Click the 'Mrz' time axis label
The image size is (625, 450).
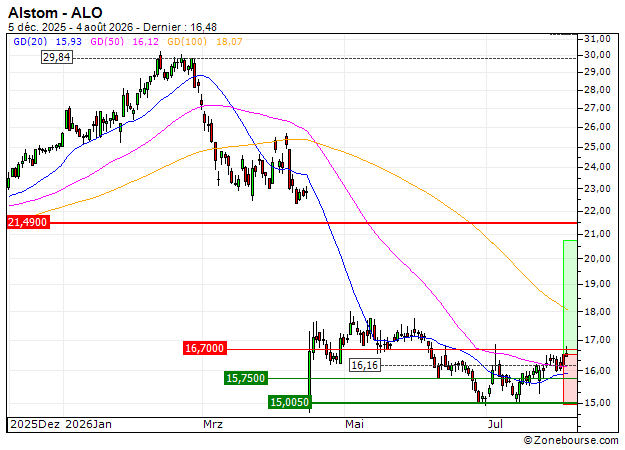tap(213, 424)
